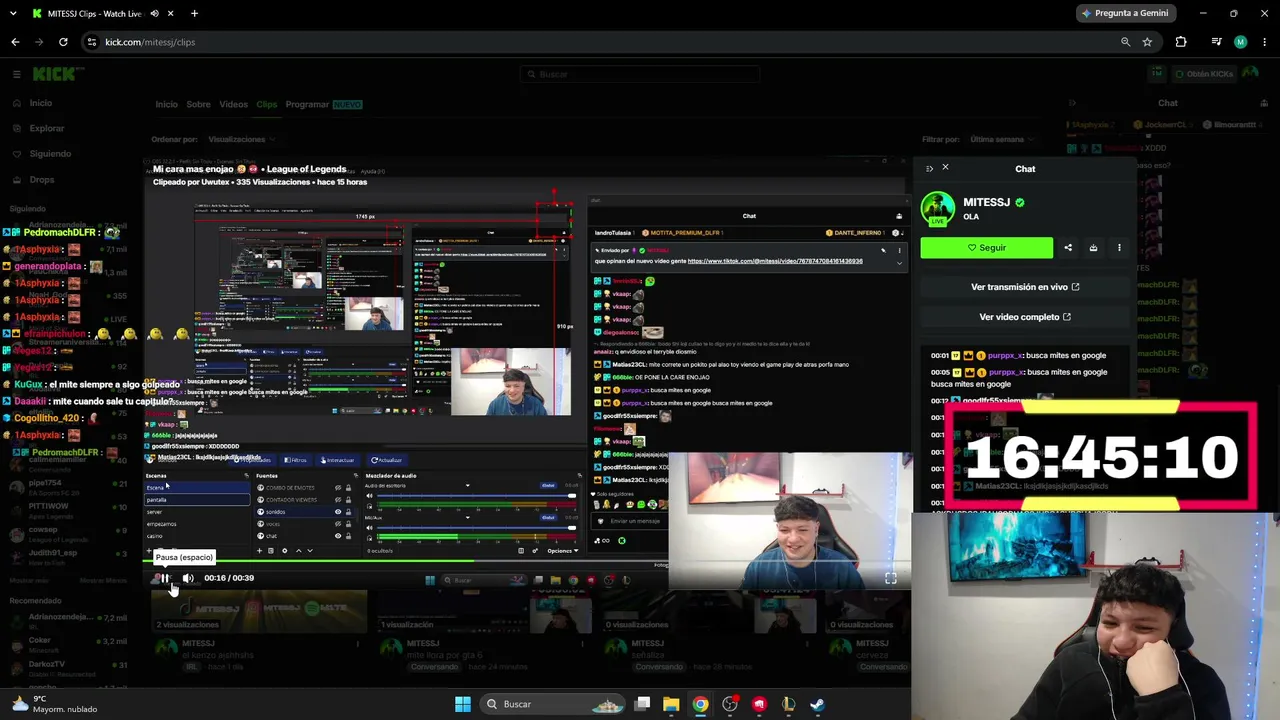Open Siguiendo in Kick sidebar
The width and height of the screenshot is (1280, 720).
(x=50, y=154)
